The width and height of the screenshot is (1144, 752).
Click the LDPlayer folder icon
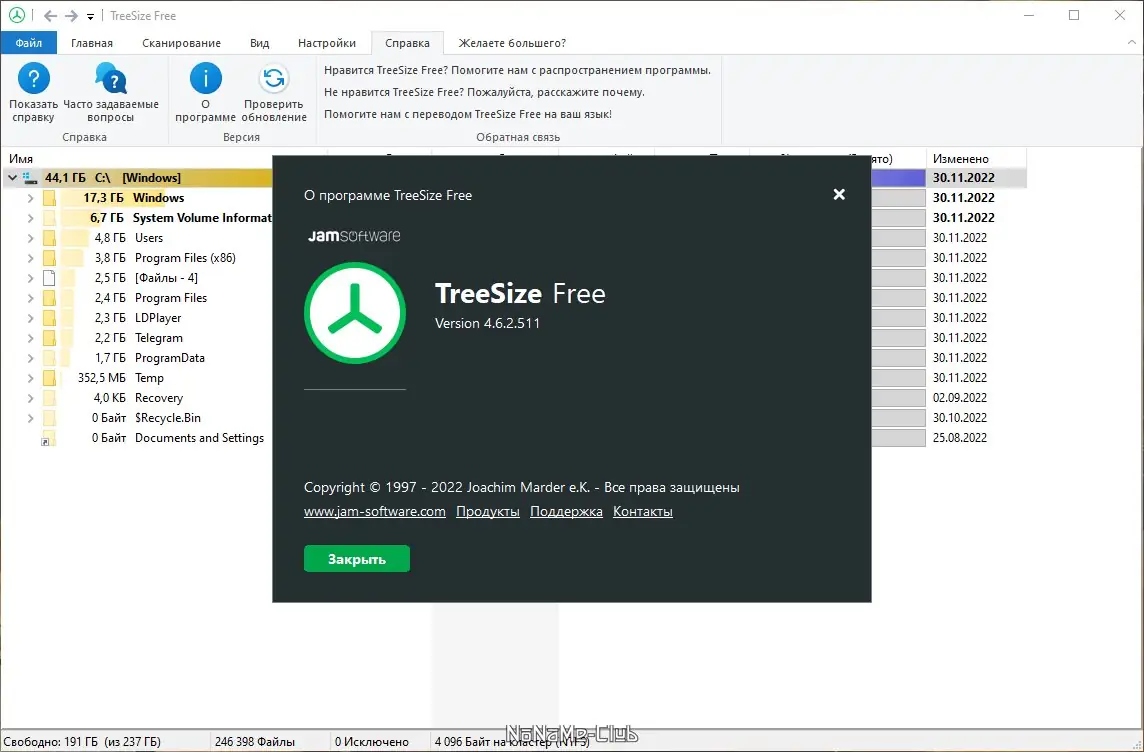tap(49, 318)
